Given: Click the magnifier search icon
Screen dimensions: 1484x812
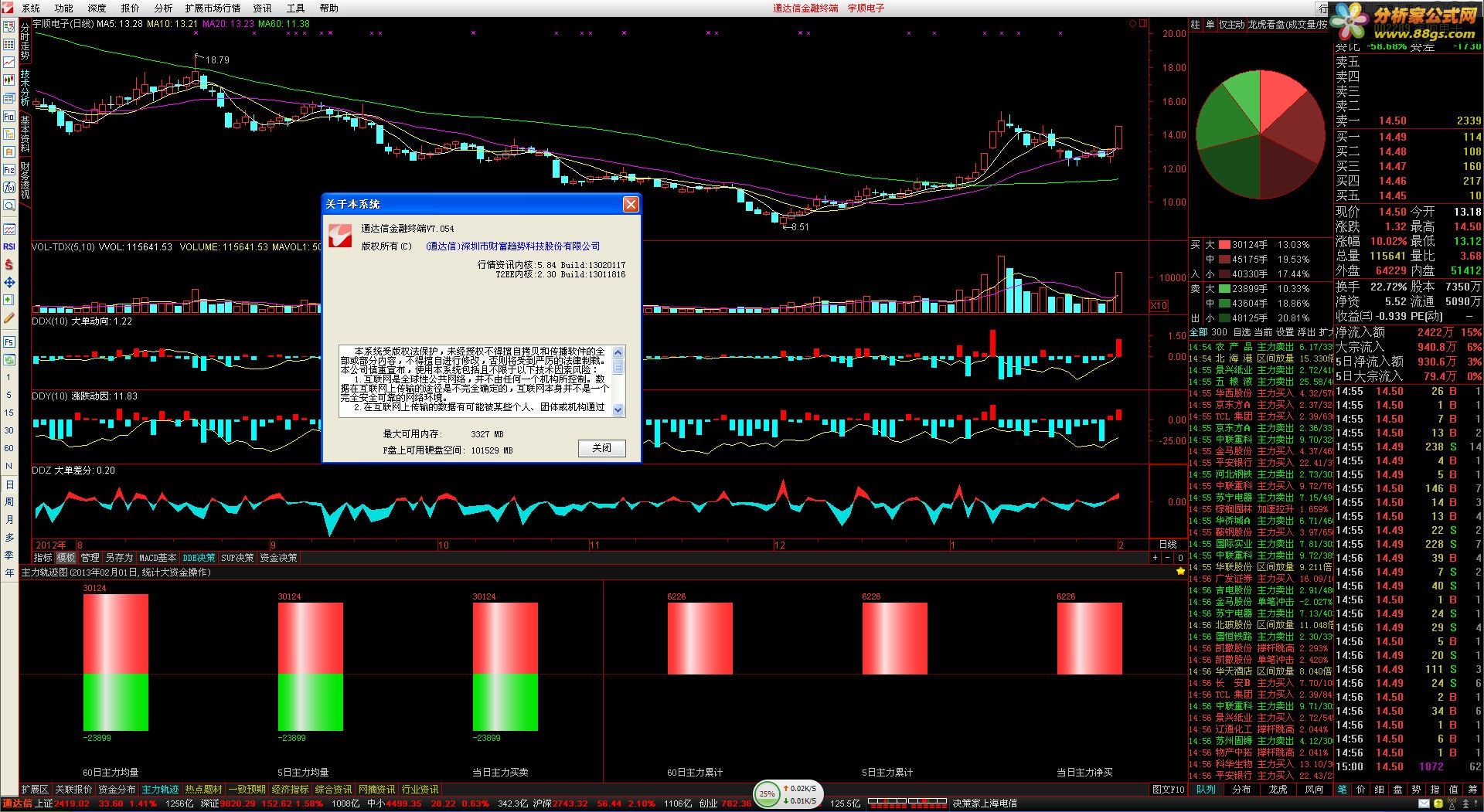Looking at the screenshot, I should tap(9, 205).
